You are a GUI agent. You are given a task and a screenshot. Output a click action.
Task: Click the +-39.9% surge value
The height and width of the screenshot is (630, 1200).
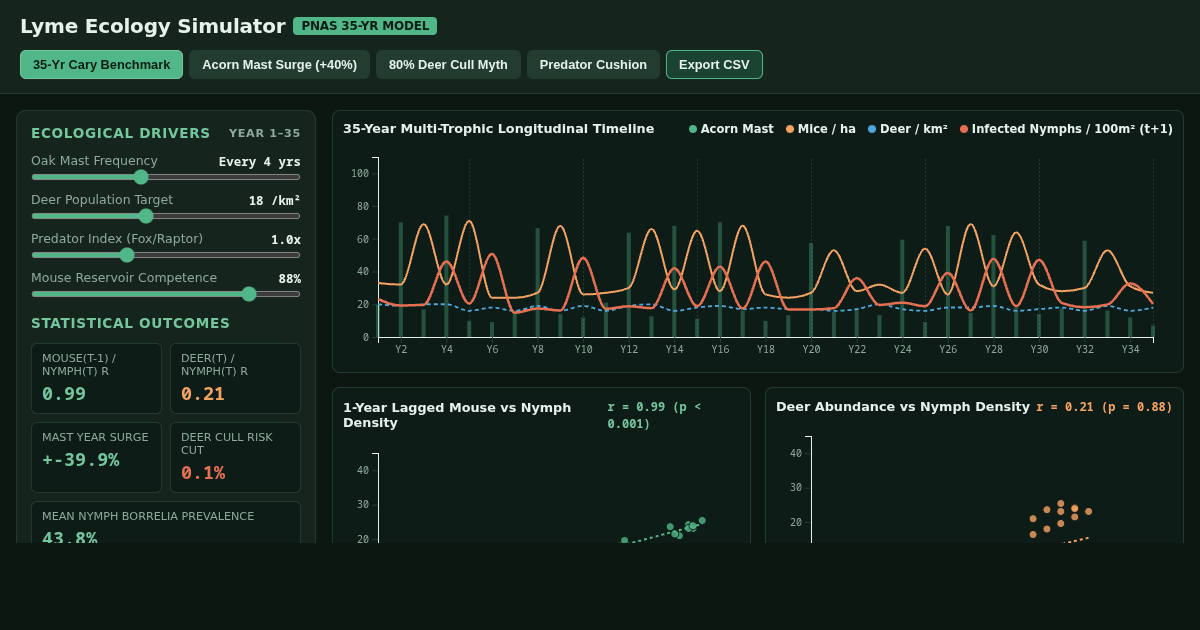click(81, 460)
